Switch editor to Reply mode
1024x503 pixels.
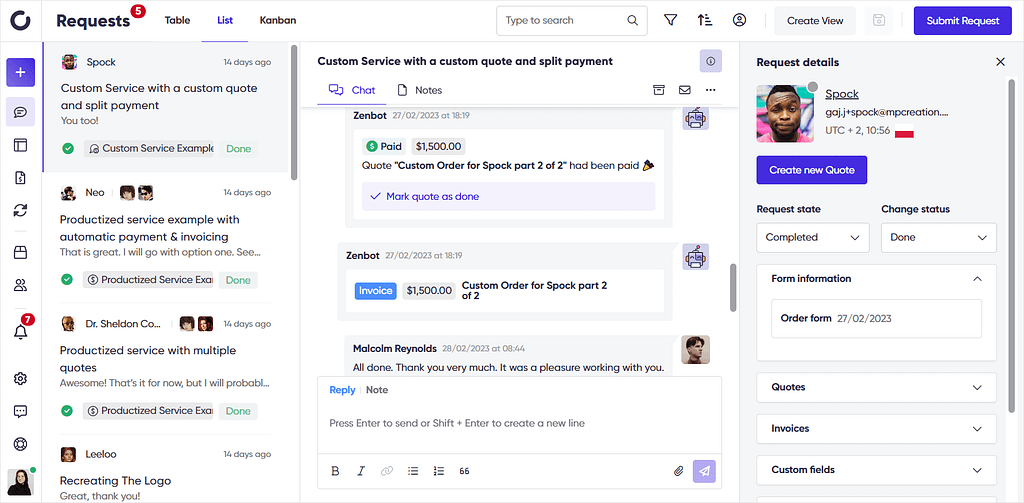tap(342, 390)
